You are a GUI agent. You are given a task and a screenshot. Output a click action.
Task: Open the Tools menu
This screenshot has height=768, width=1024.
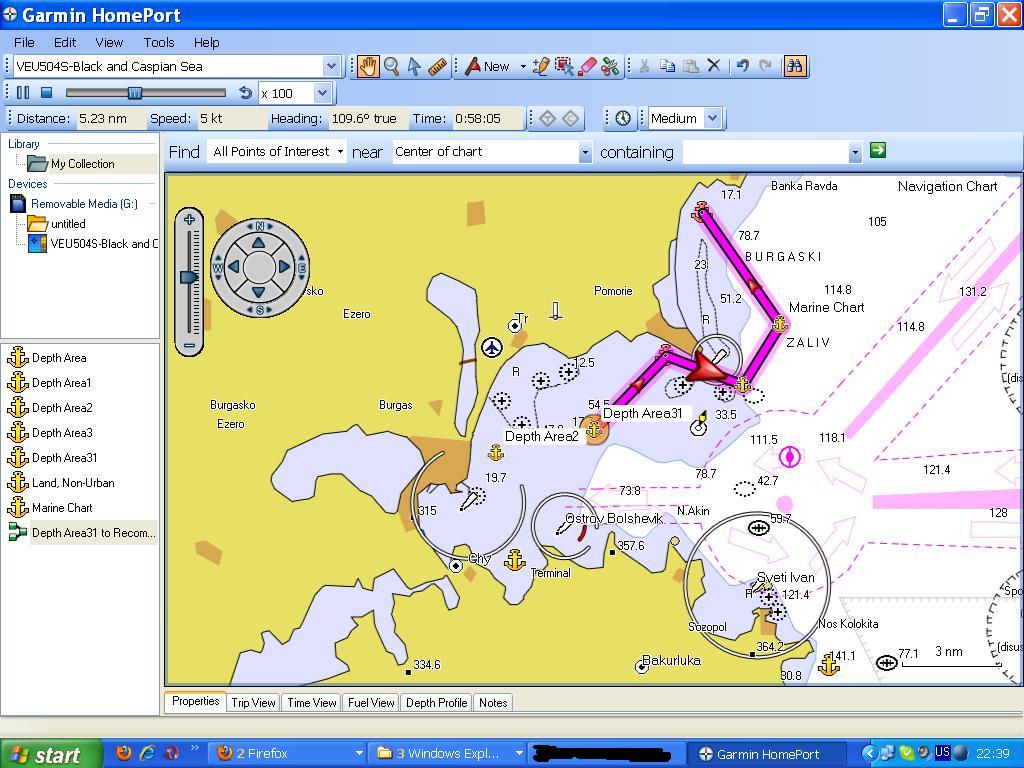click(x=158, y=42)
